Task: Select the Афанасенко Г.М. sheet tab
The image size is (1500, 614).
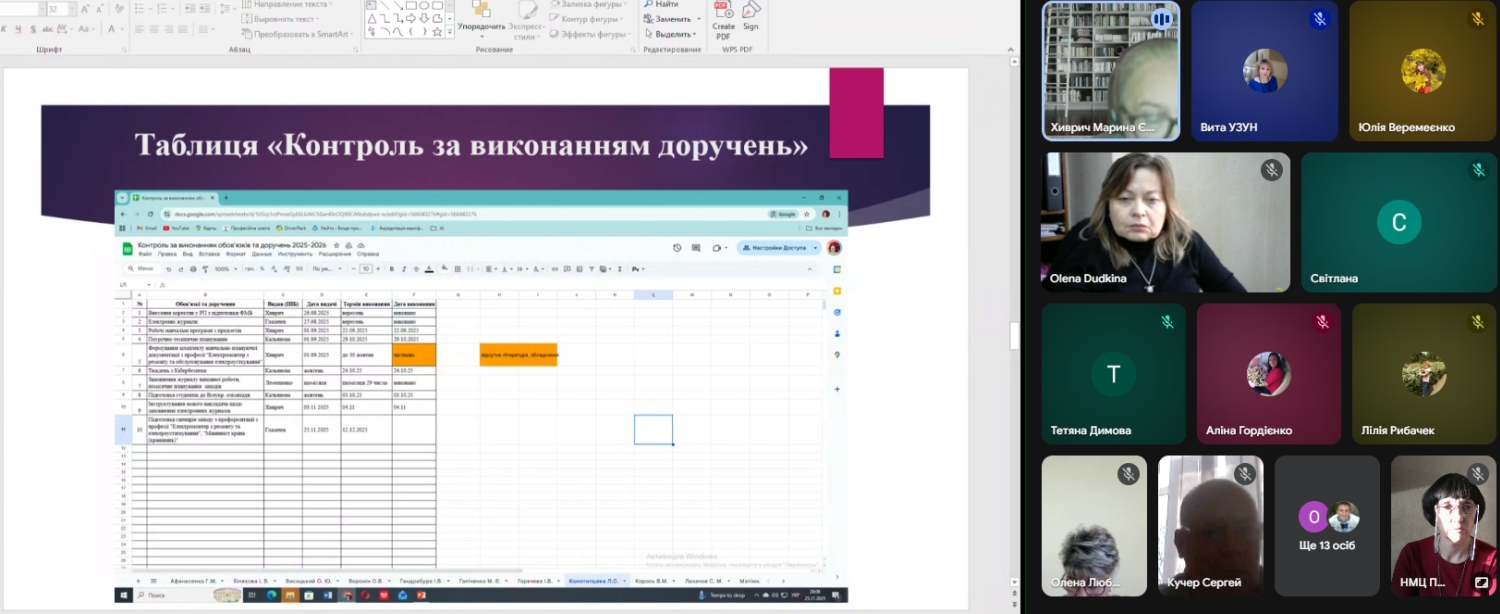Action: pos(193,580)
